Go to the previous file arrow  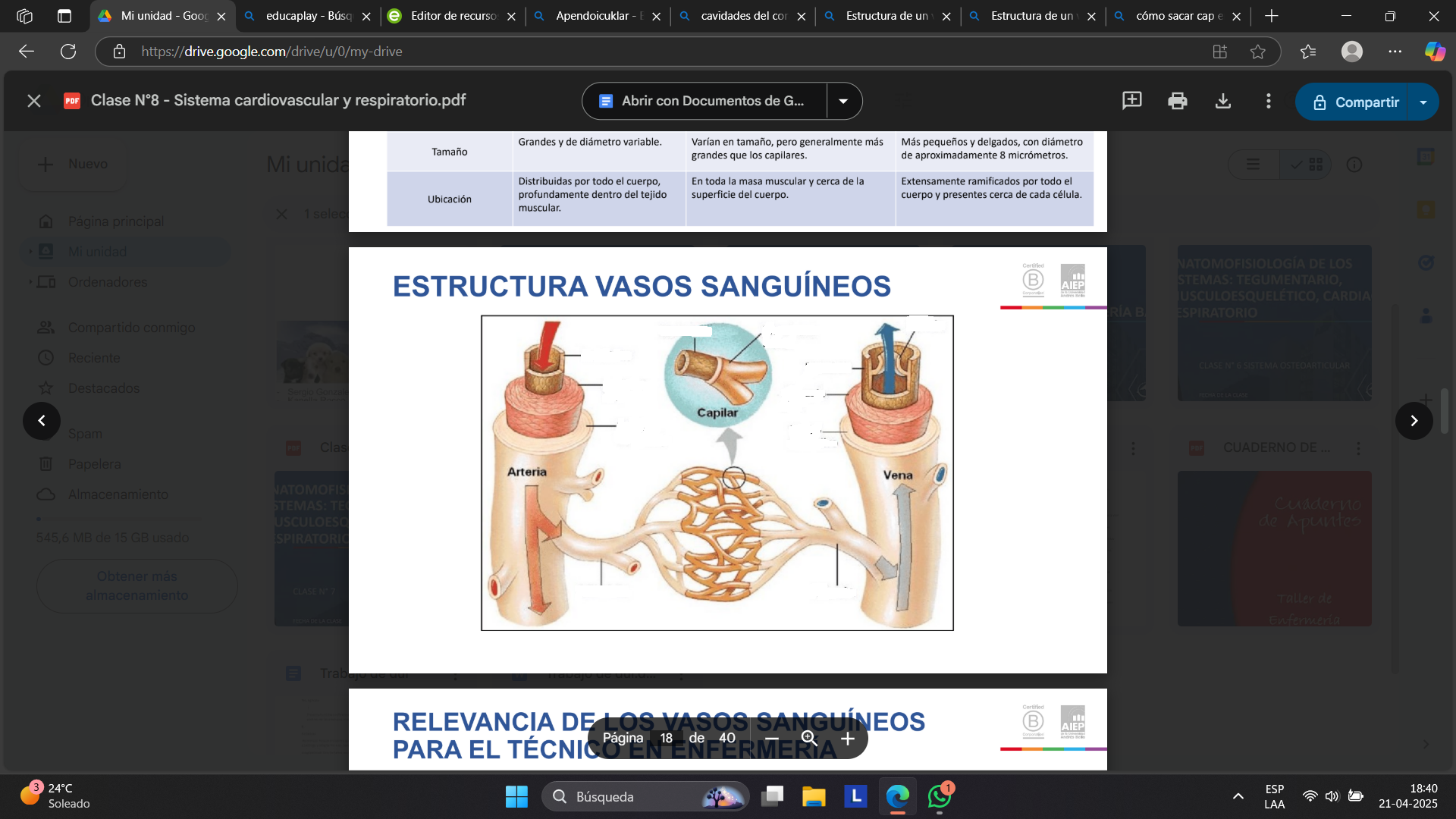pyautogui.click(x=42, y=421)
